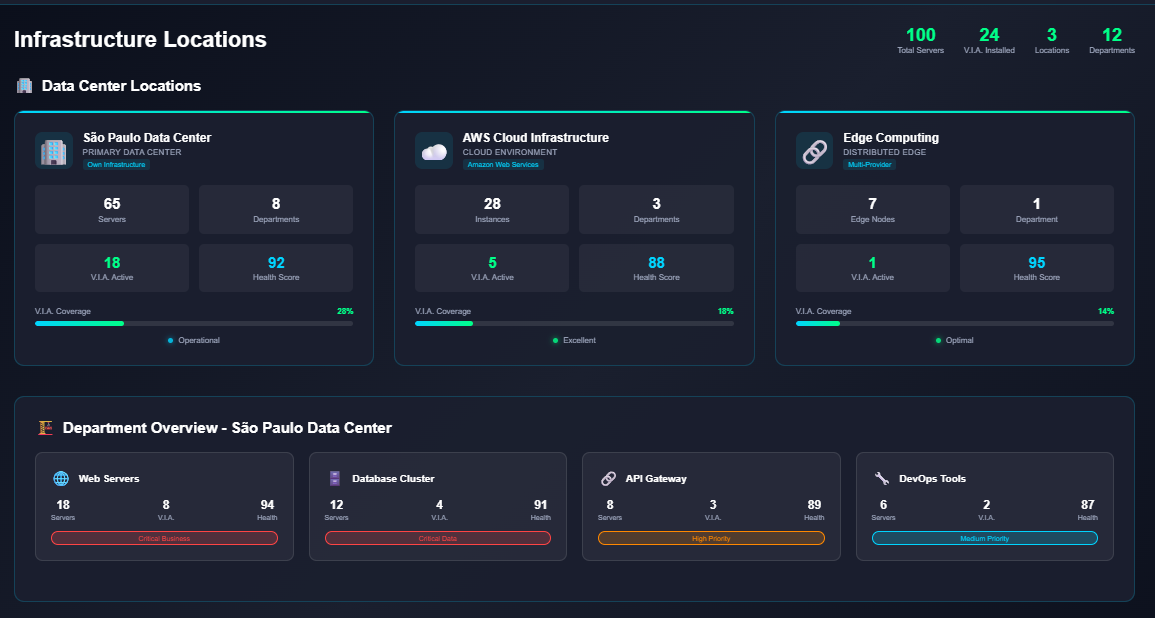Click the AWS V.I.A. Coverage progress bar
Screen dimensions: 1155x618
click(574, 323)
